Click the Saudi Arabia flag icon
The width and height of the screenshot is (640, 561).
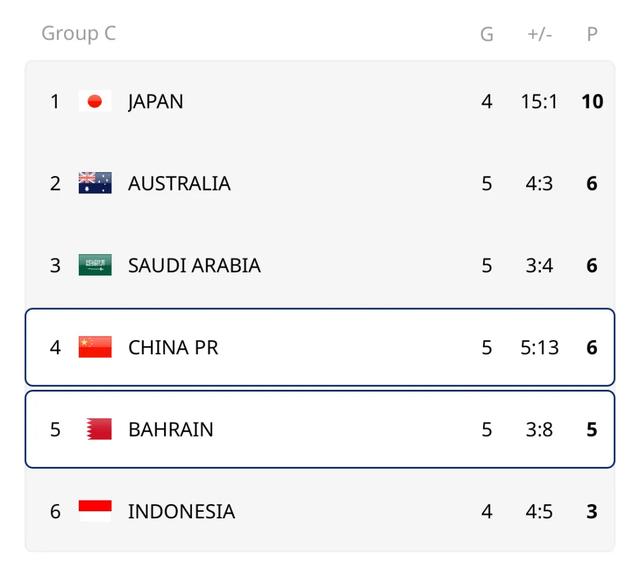pos(95,265)
